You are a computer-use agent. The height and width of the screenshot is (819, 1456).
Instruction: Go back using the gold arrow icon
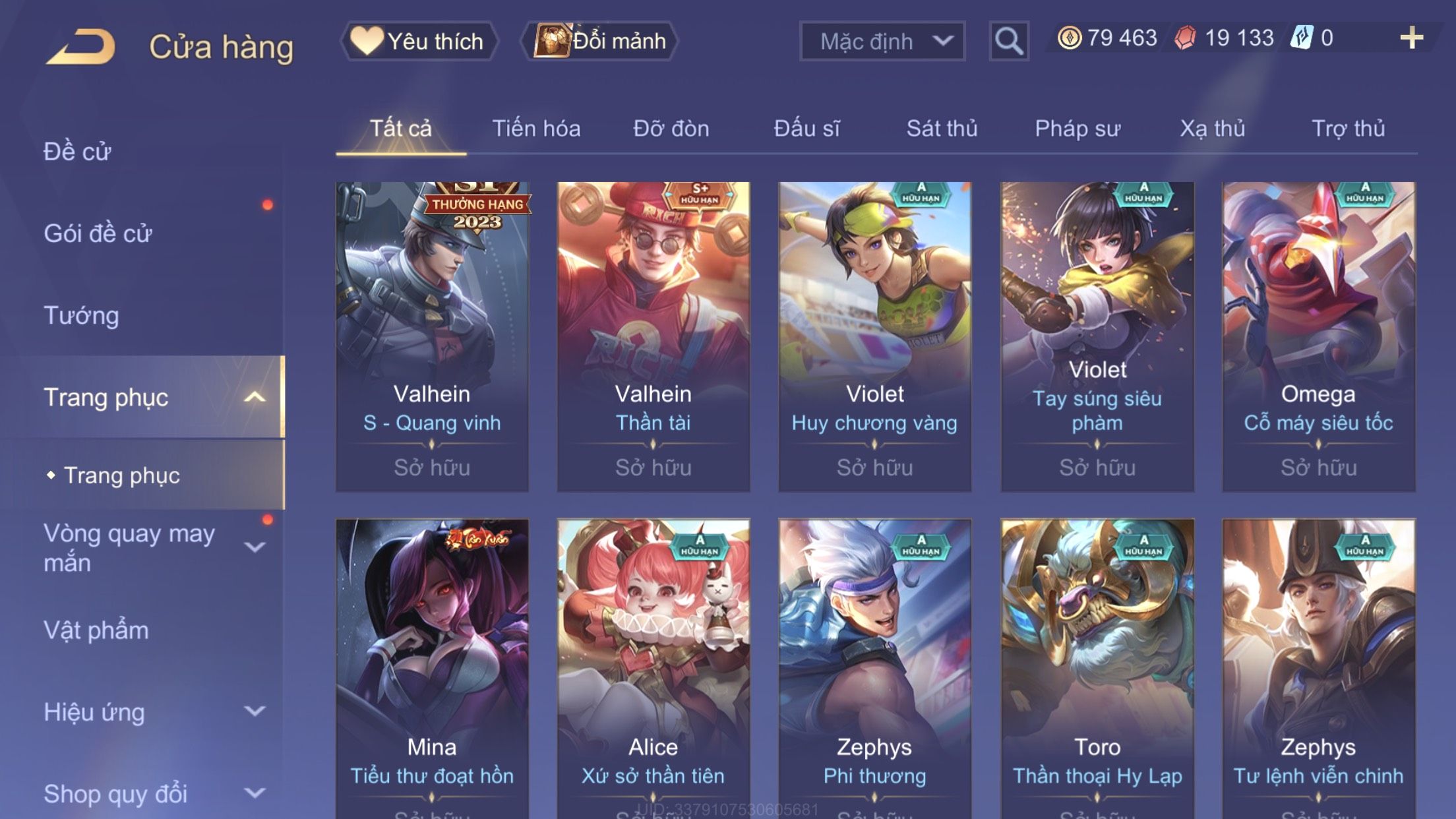[82, 46]
